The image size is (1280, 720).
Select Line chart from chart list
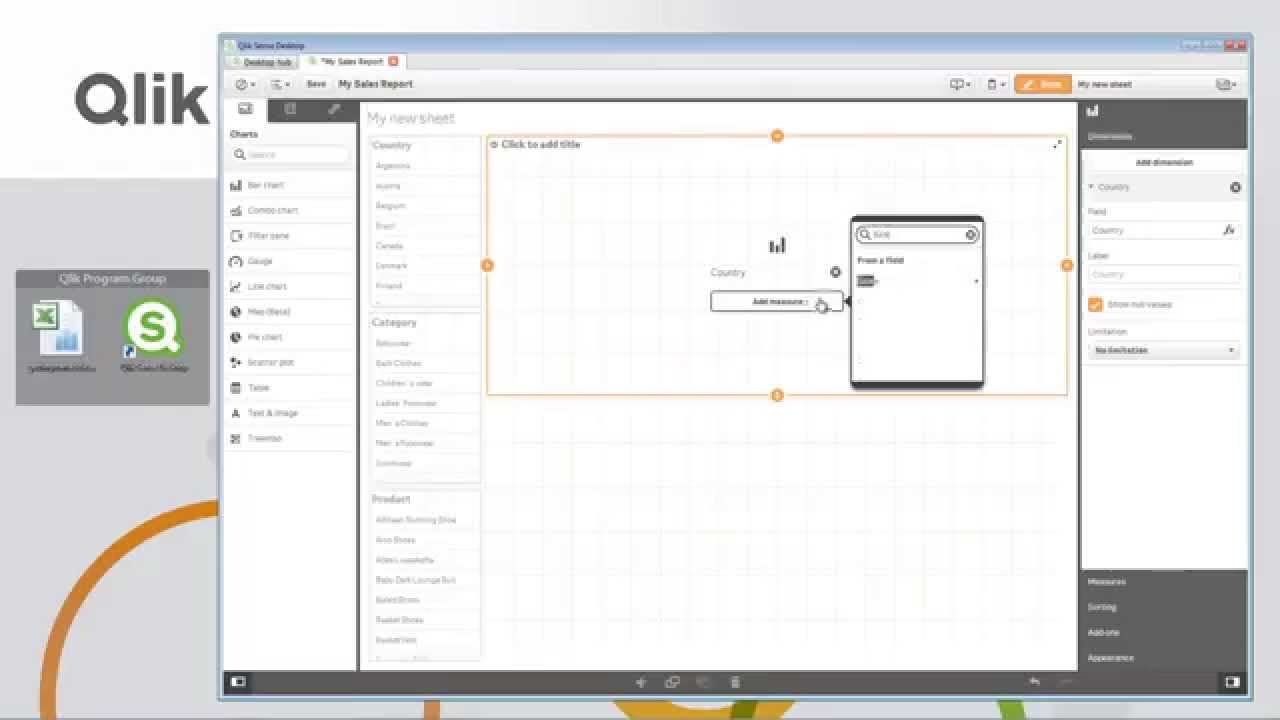(290, 287)
